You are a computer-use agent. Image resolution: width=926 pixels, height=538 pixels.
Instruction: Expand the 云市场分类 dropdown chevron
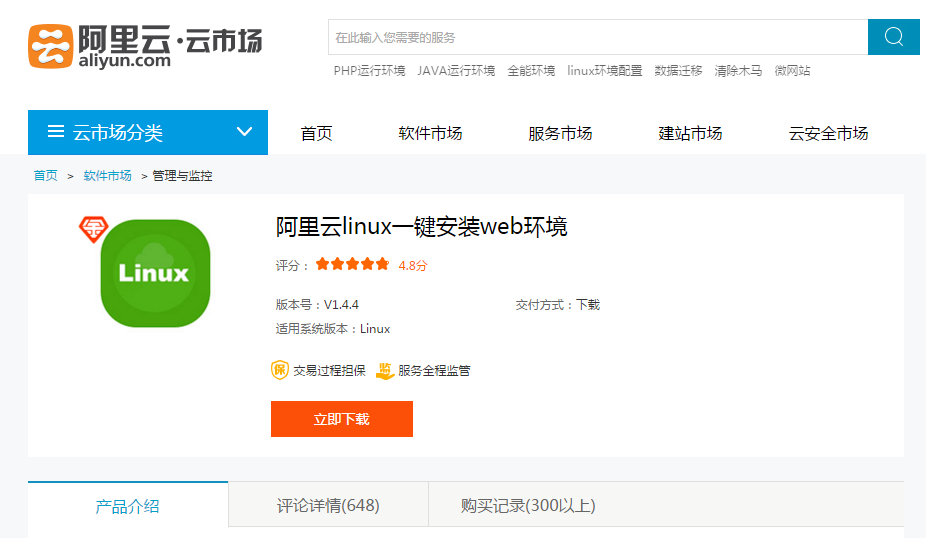[244, 132]
